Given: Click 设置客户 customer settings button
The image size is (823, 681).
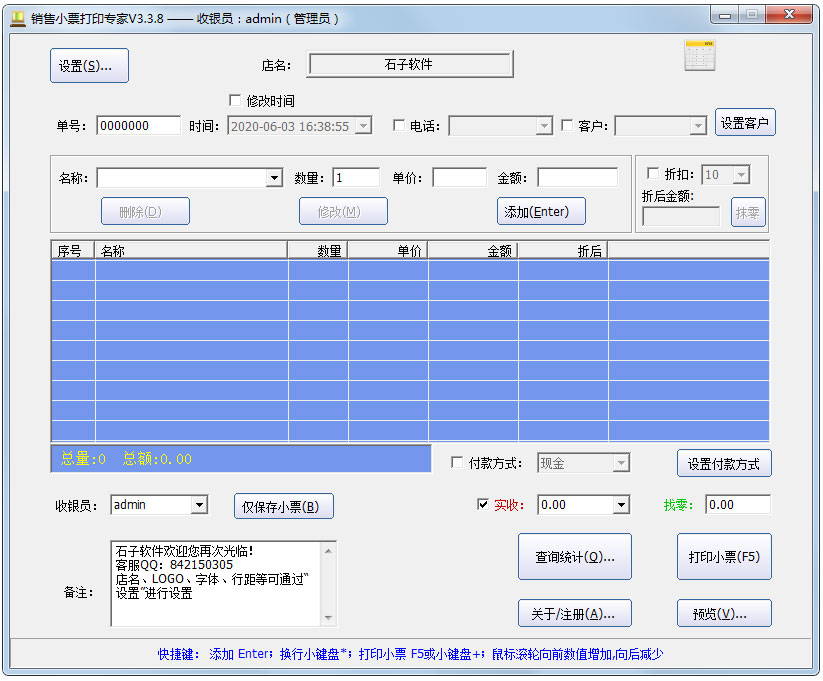Looking at the screenshot, I should [745, 123].
